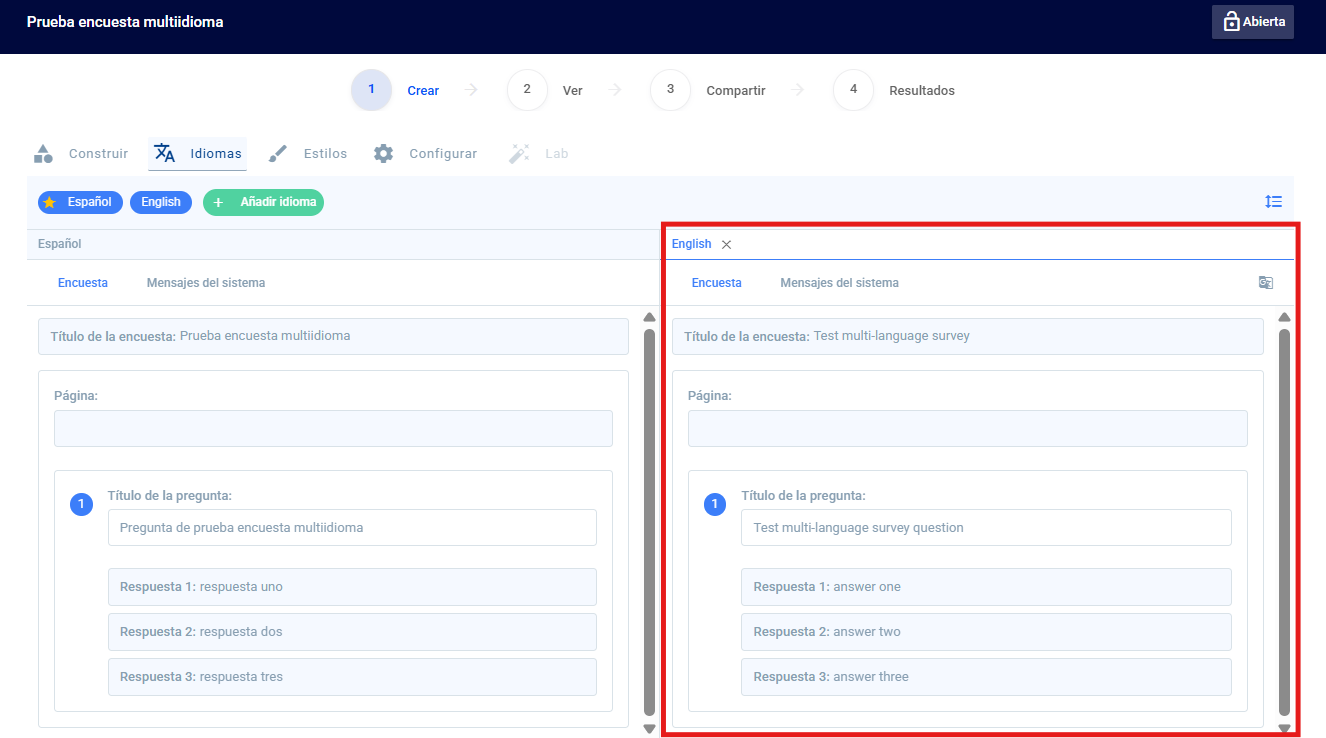This screenshot has height=738, width=1326.
Task: Select the English language chip
Action: click(x=161, y=202)
